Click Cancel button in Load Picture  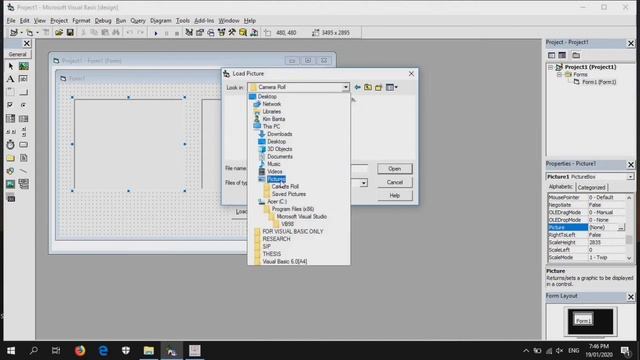(394, 182)
